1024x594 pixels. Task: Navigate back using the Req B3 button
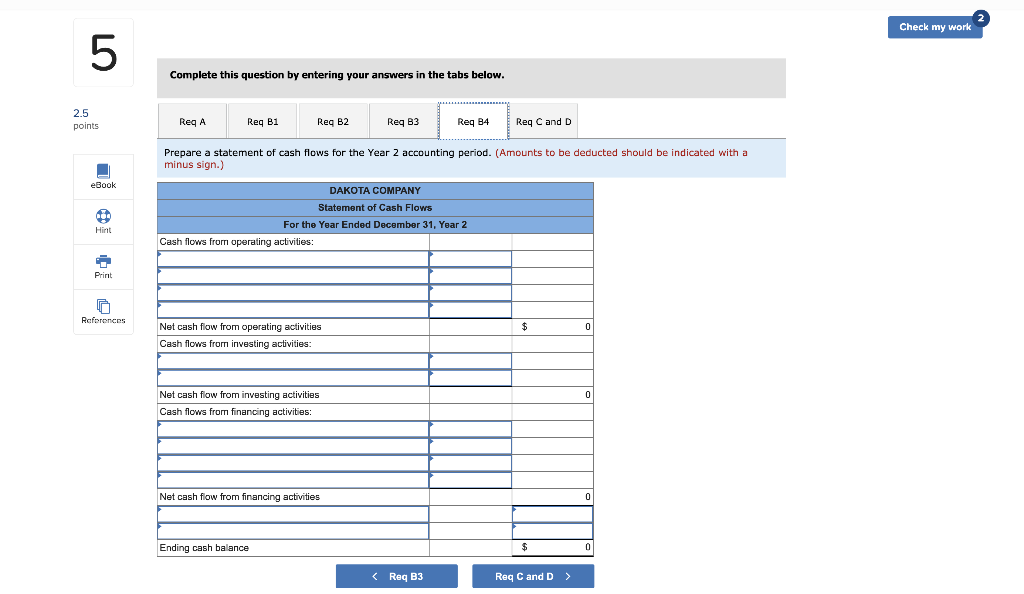396,576
